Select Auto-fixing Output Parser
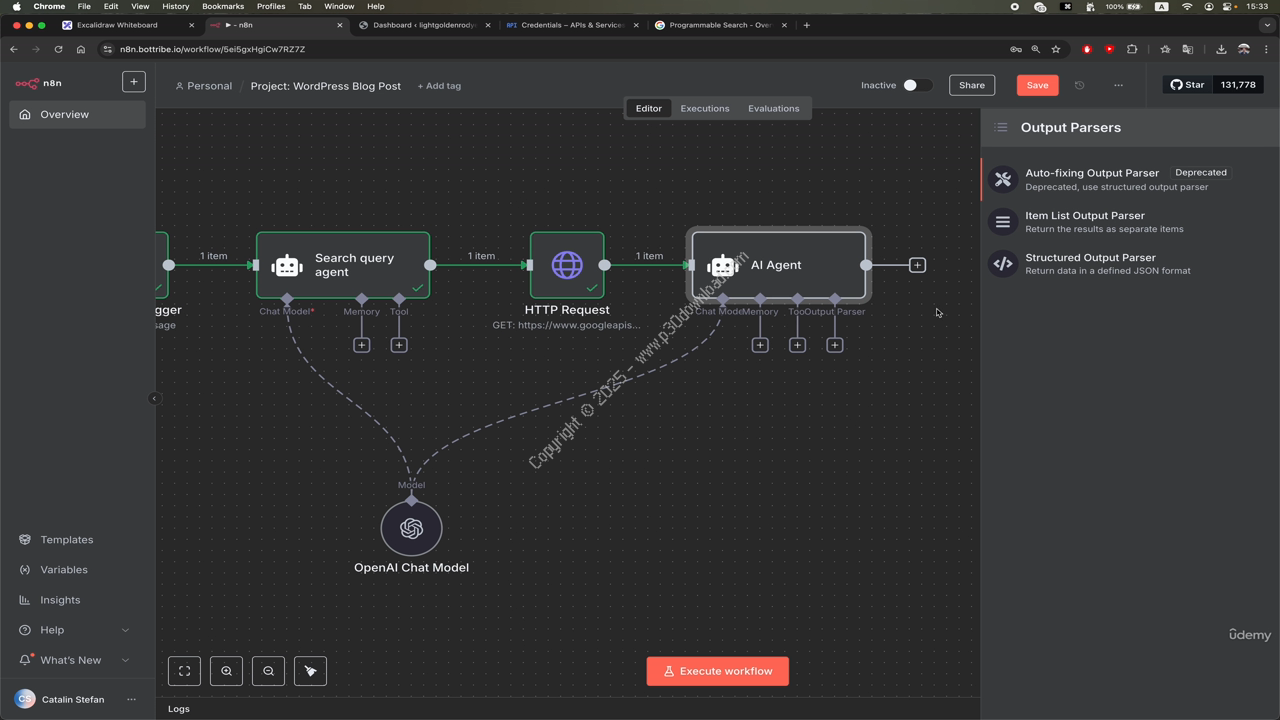Viewport: 1280px width, 720px height. [x=1130, y=179]
